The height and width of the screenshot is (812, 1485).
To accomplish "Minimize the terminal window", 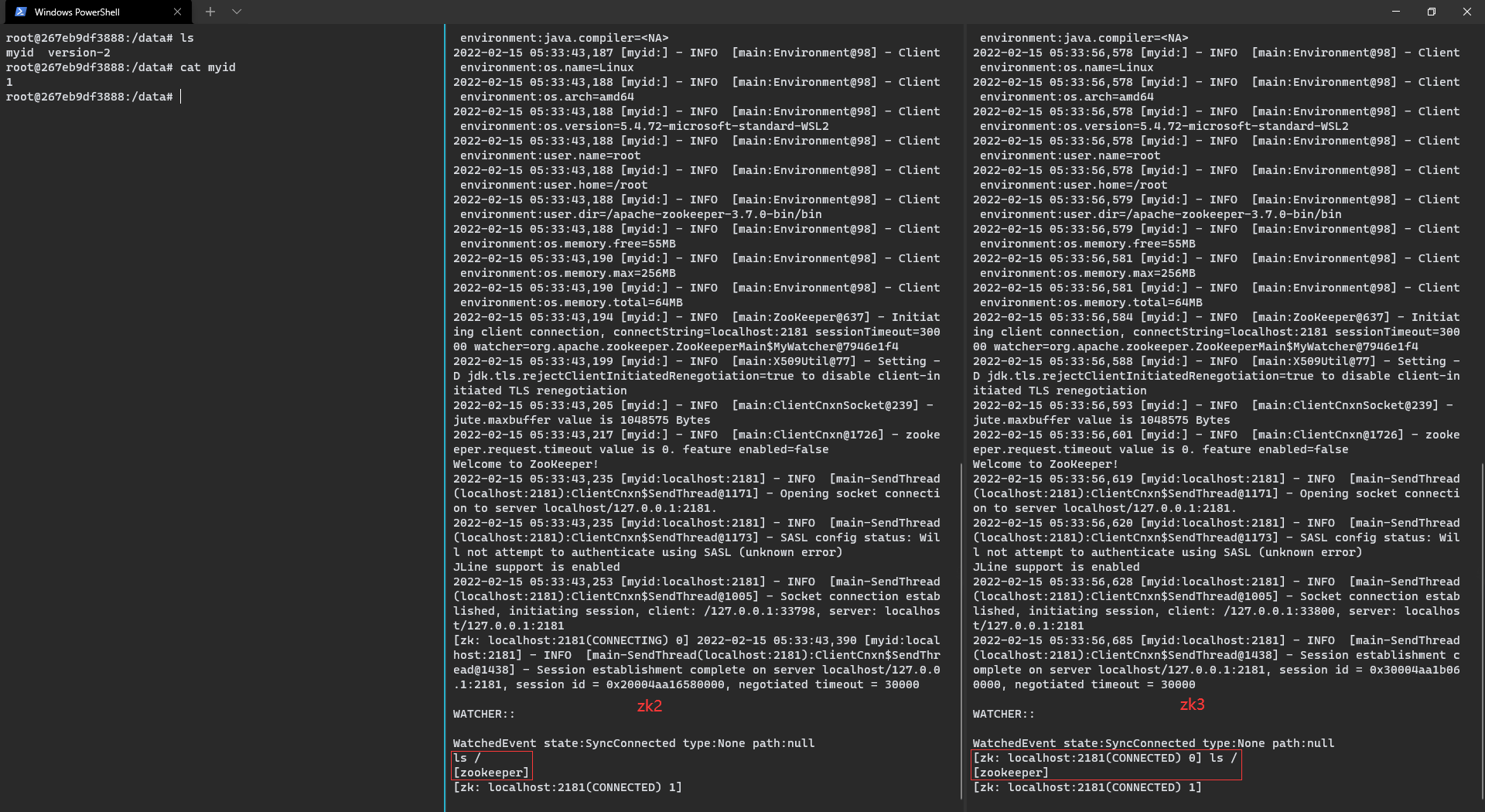I will (x=1396, y=12).
